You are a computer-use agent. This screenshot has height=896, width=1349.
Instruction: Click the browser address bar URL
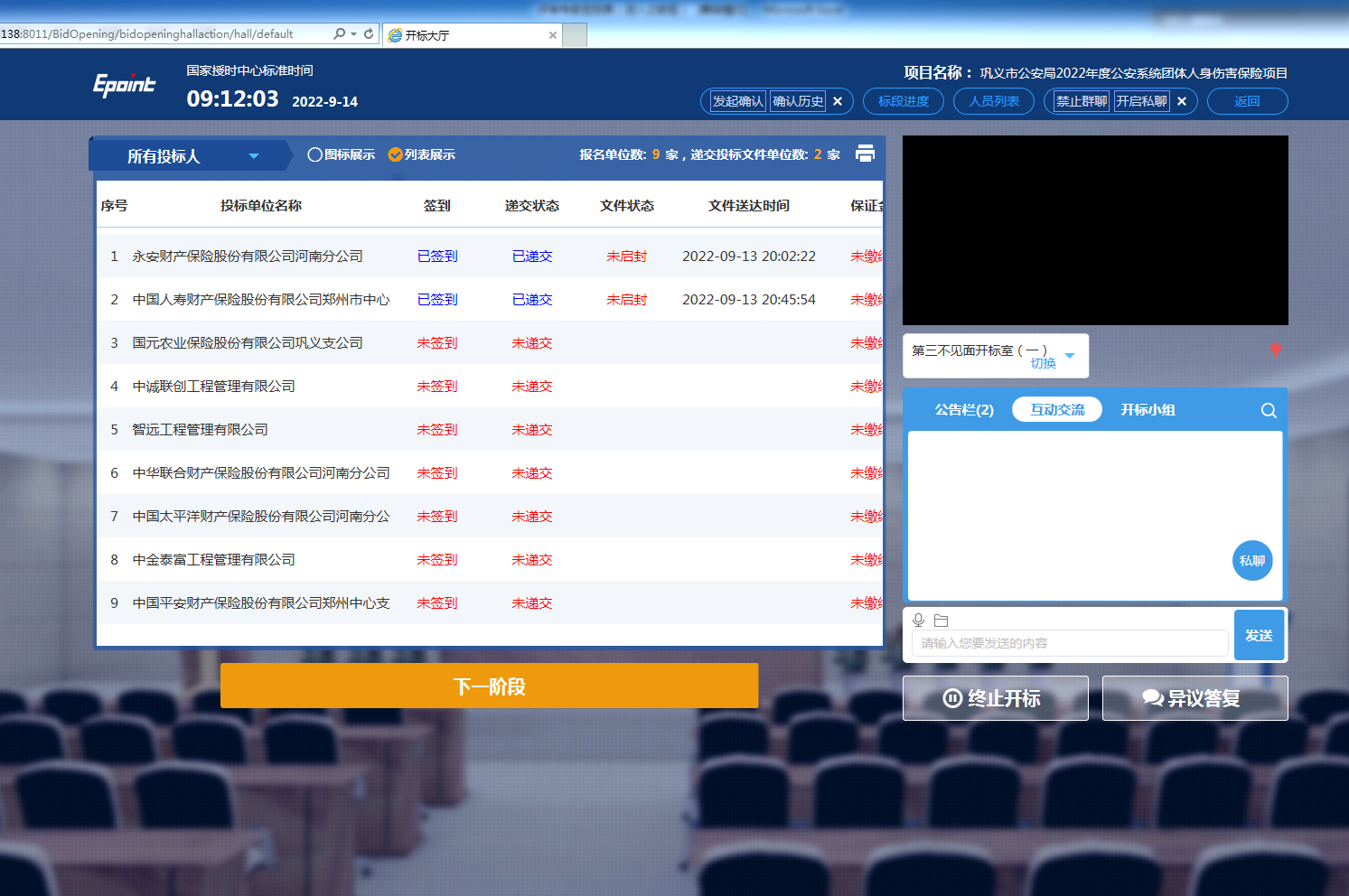pyautogui.click(x=146, y=34)
